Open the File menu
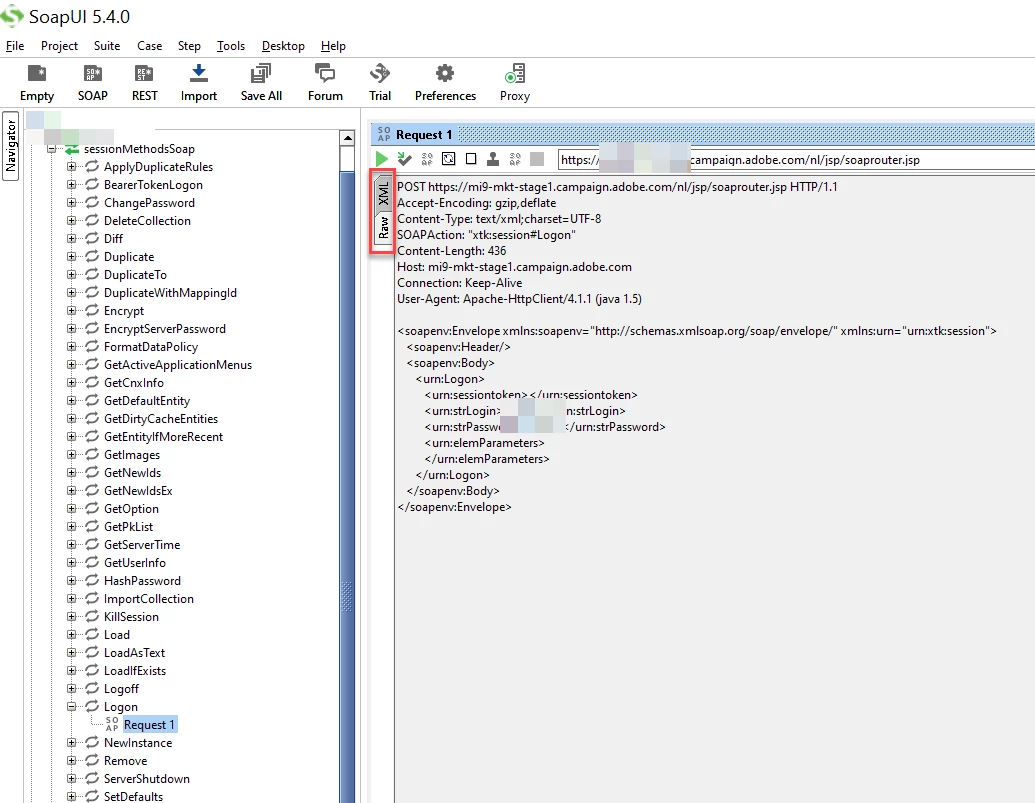 click(15, 46)
